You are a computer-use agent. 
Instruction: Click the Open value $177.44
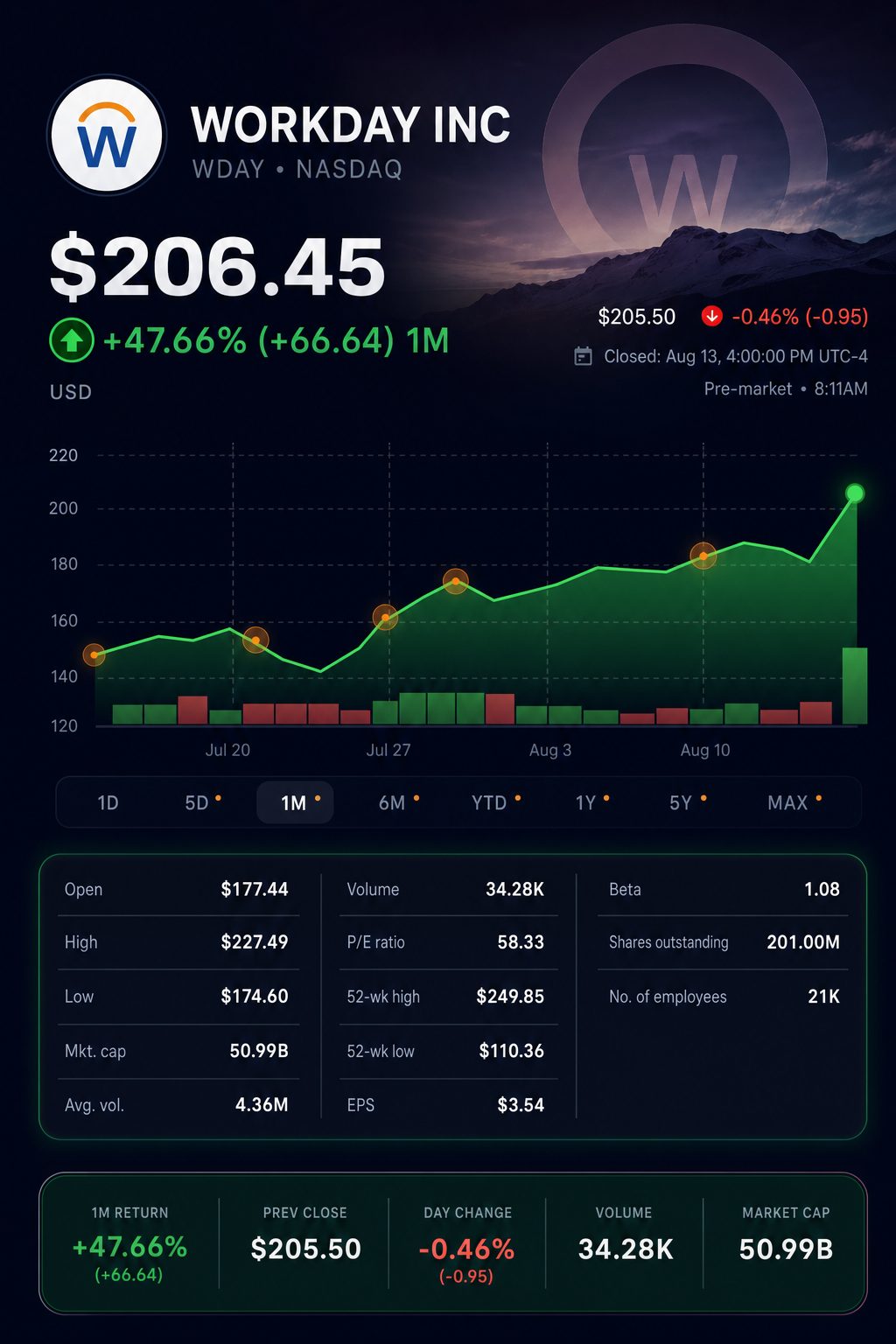[255, 890]
